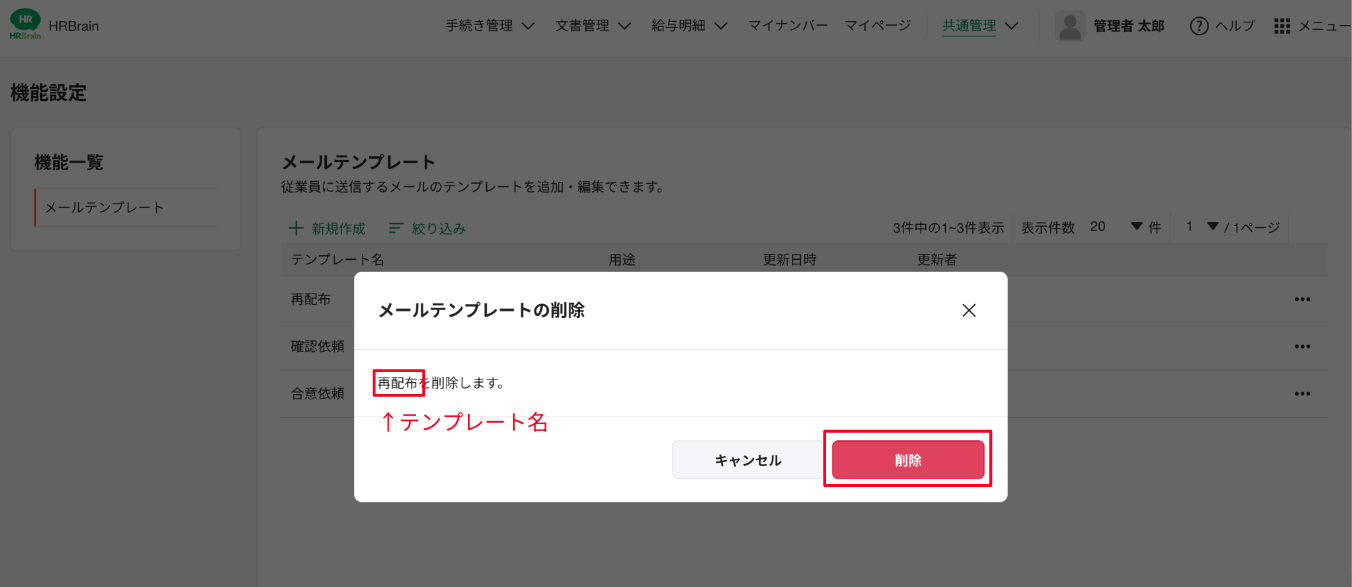1352x587 pixels.
Task: Open the 共通管理 dropdown menu
Action: (980, 26)
